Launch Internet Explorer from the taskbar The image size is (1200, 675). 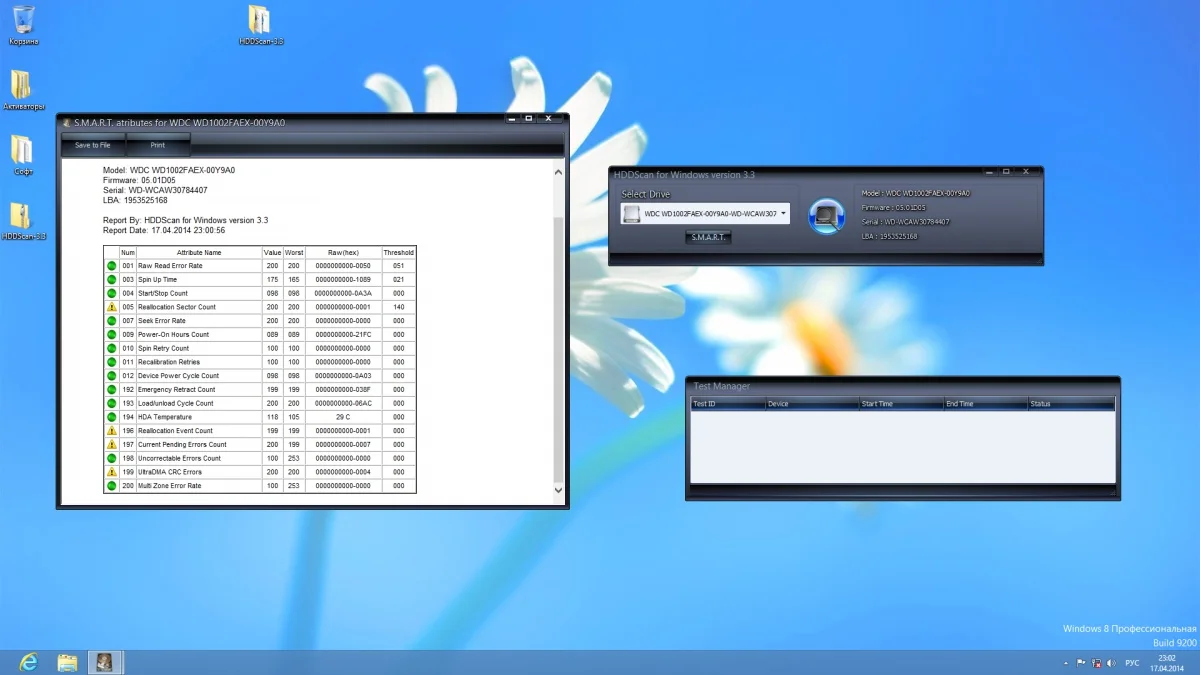(29, 662)
